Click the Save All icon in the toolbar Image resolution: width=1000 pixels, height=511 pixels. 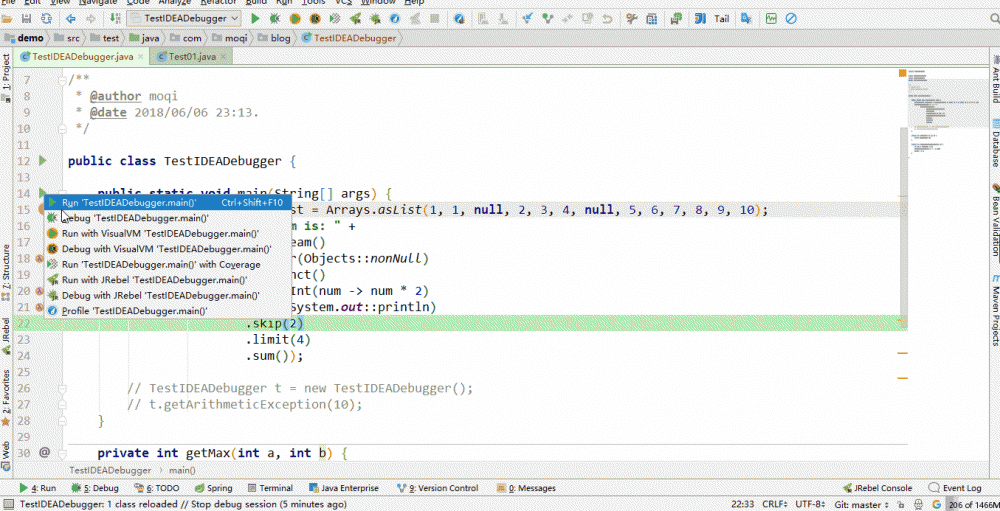click(x=27, y=18)
